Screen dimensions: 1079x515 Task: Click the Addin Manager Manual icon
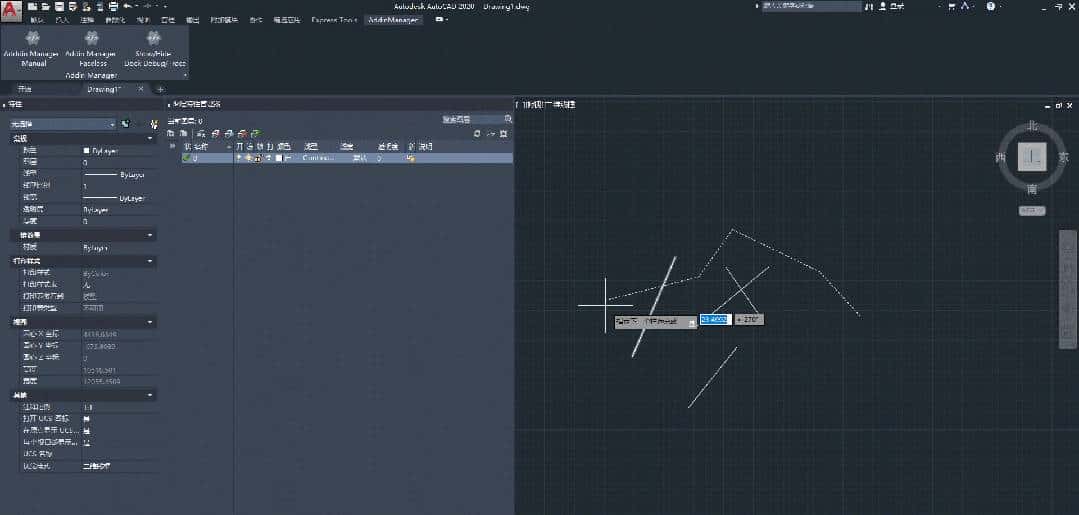point(34,39)
